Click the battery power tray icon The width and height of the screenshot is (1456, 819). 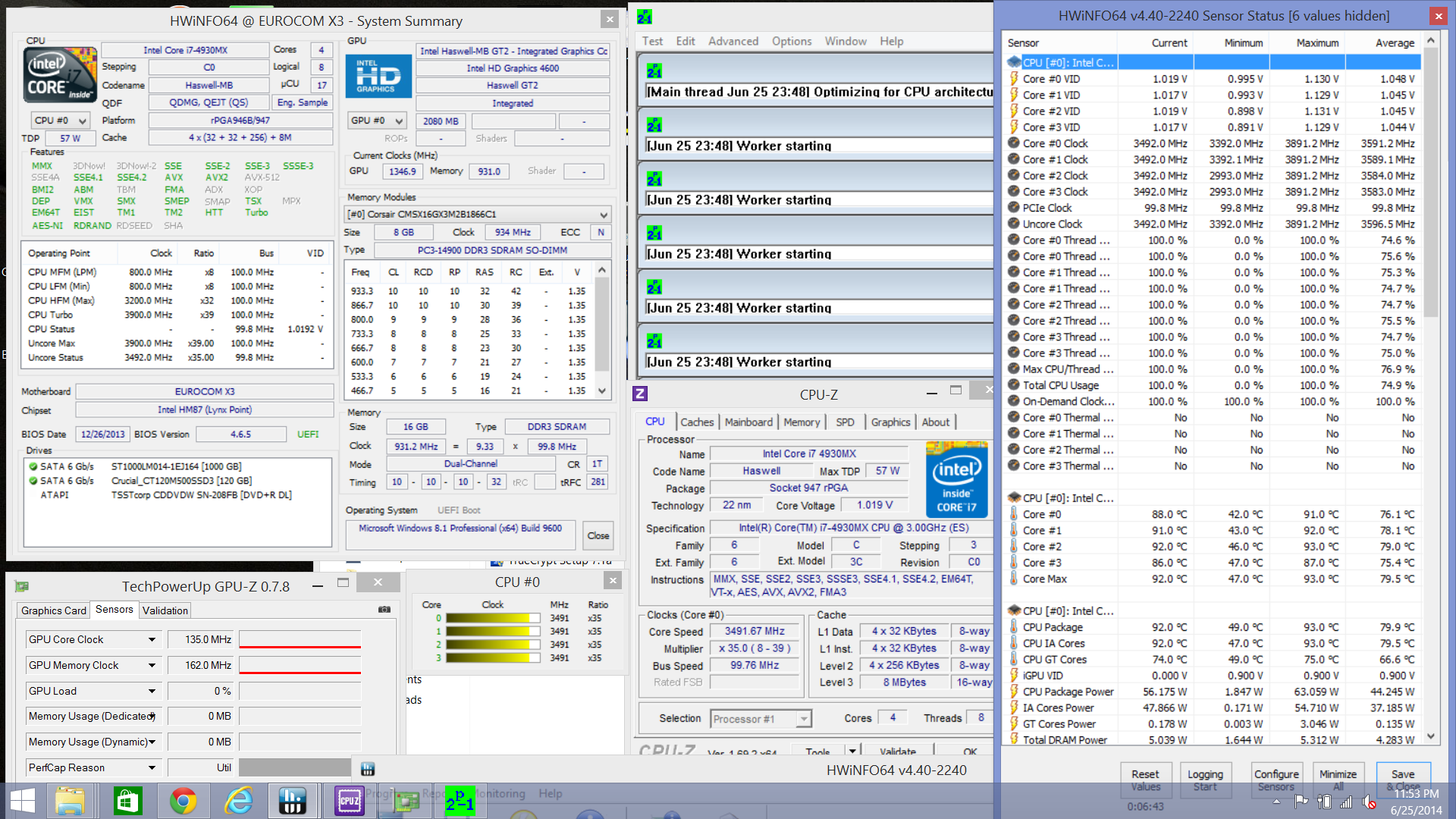click(x=1325, y=802)
